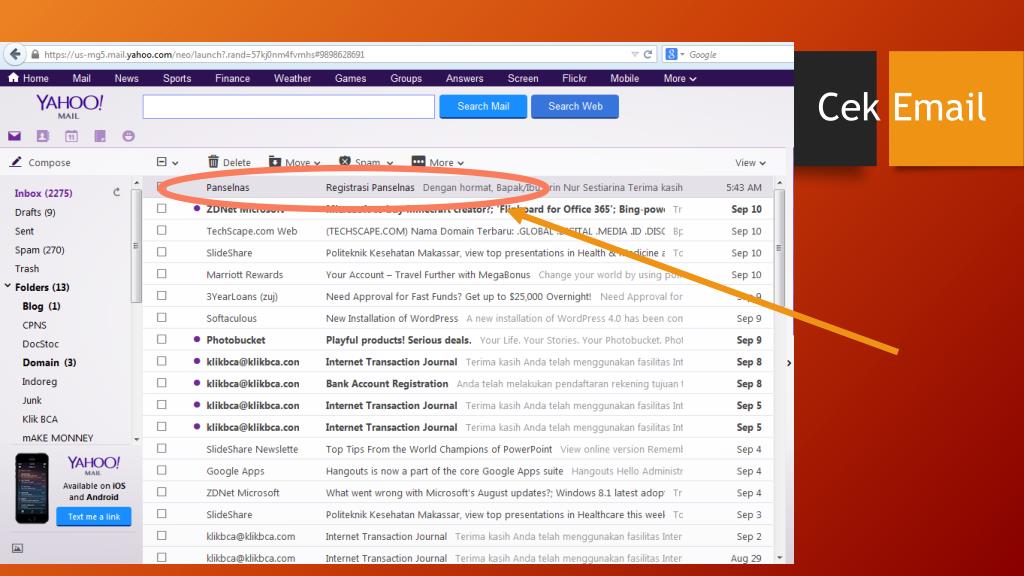Select the Google Apps email checkbox

pyautogui.click(x=161, y=471)
